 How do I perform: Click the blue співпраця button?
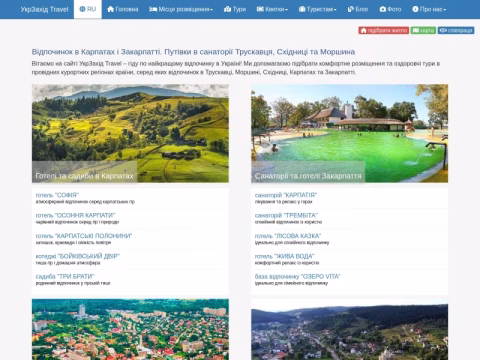(x=456, y=30)
